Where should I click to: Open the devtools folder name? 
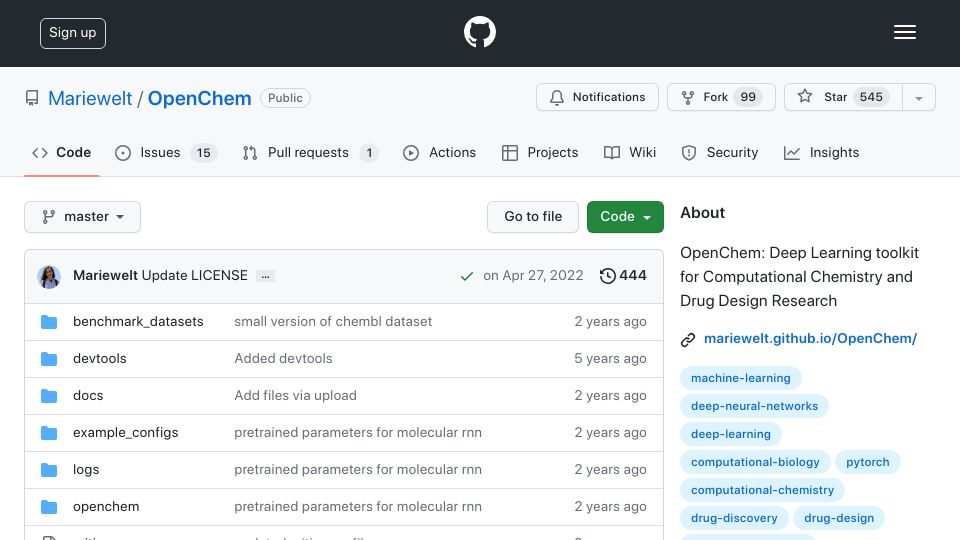point(100,359)
